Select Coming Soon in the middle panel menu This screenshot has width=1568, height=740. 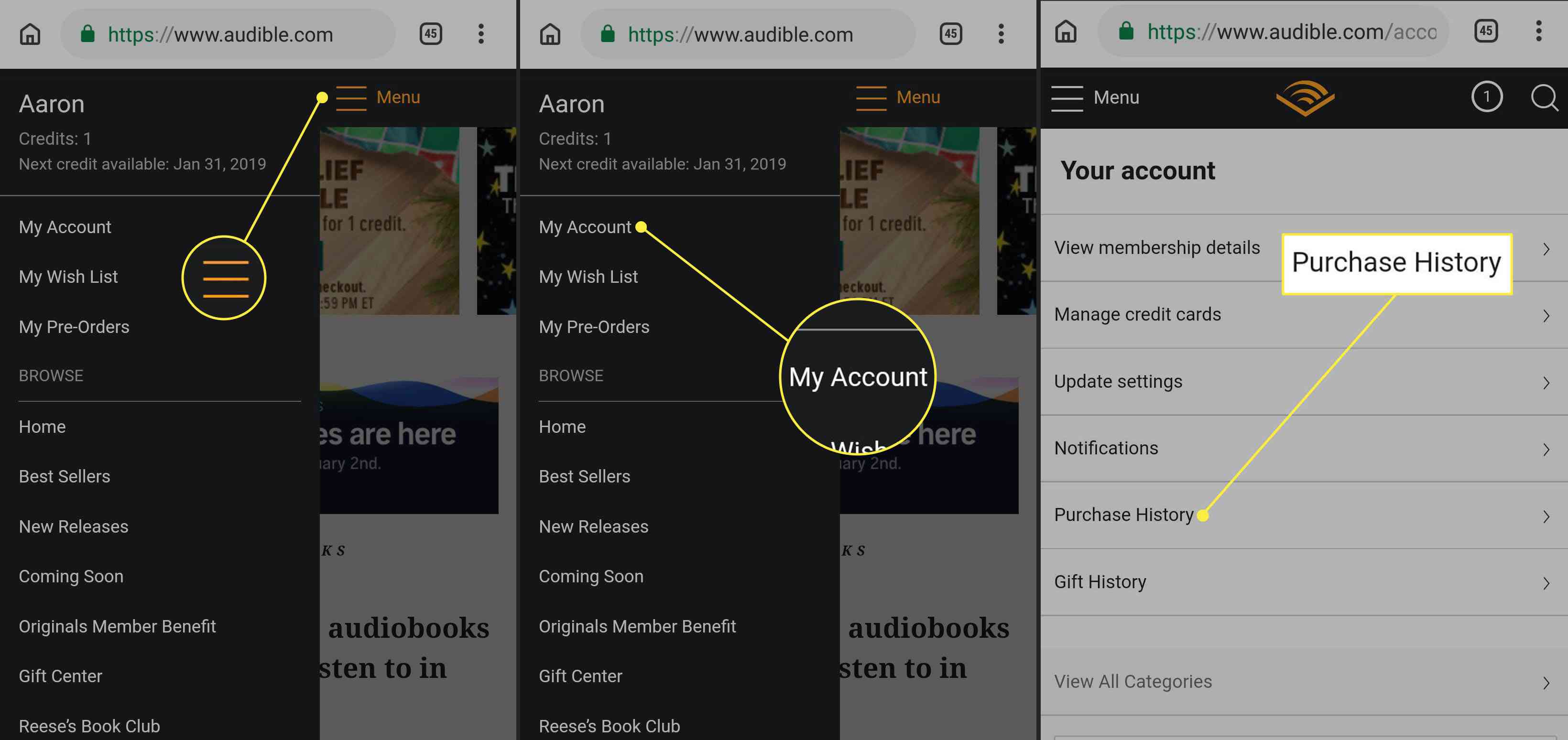click(591, 577)
